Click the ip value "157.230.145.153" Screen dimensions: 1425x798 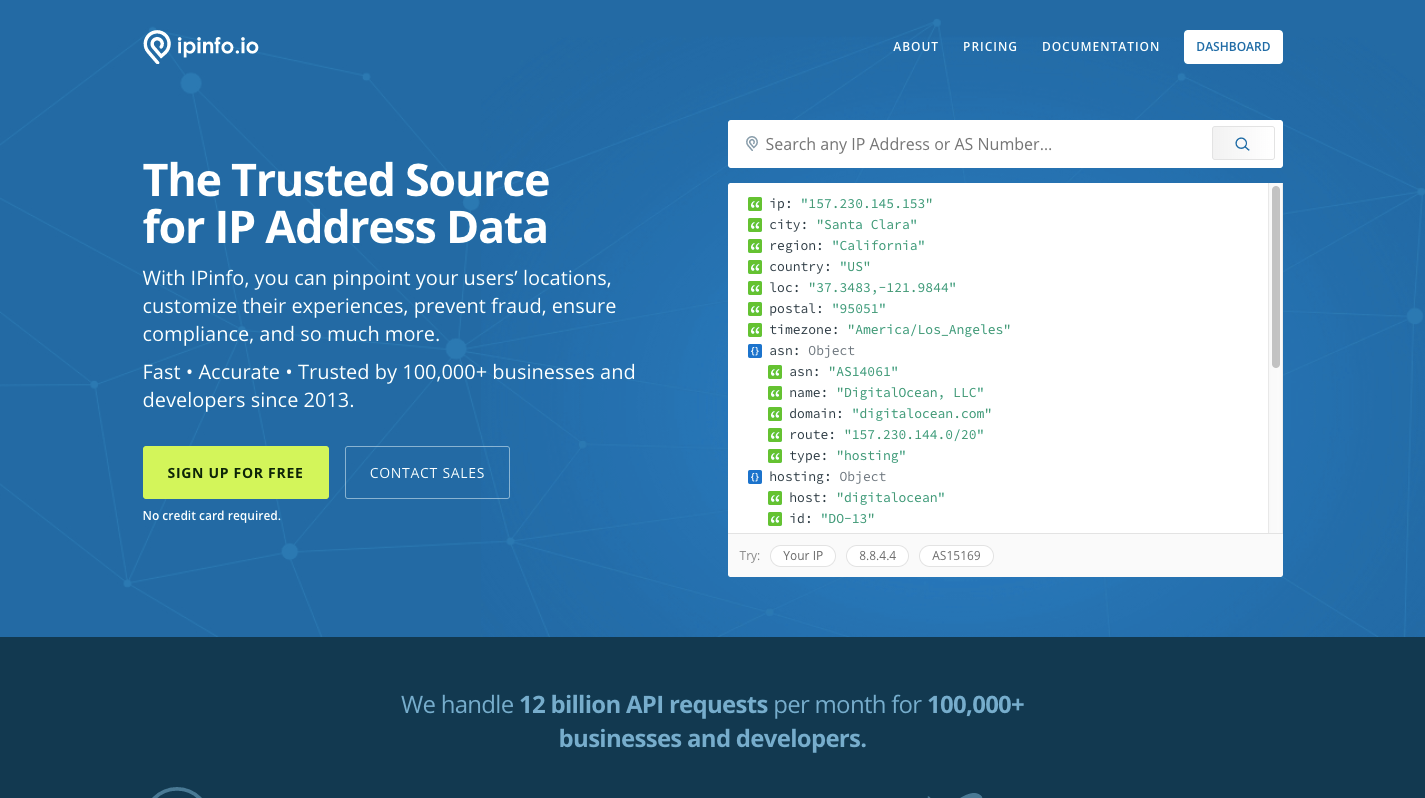867,204
